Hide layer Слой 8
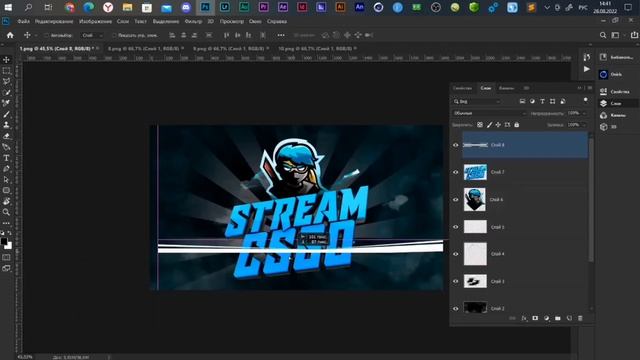The image size is (640, 360). pyautogui.click(x=456, y=145)
